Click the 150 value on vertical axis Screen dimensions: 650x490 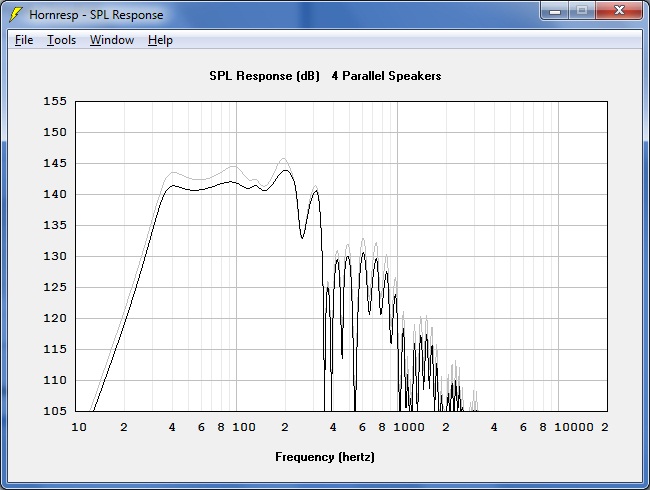click(55, 132)
